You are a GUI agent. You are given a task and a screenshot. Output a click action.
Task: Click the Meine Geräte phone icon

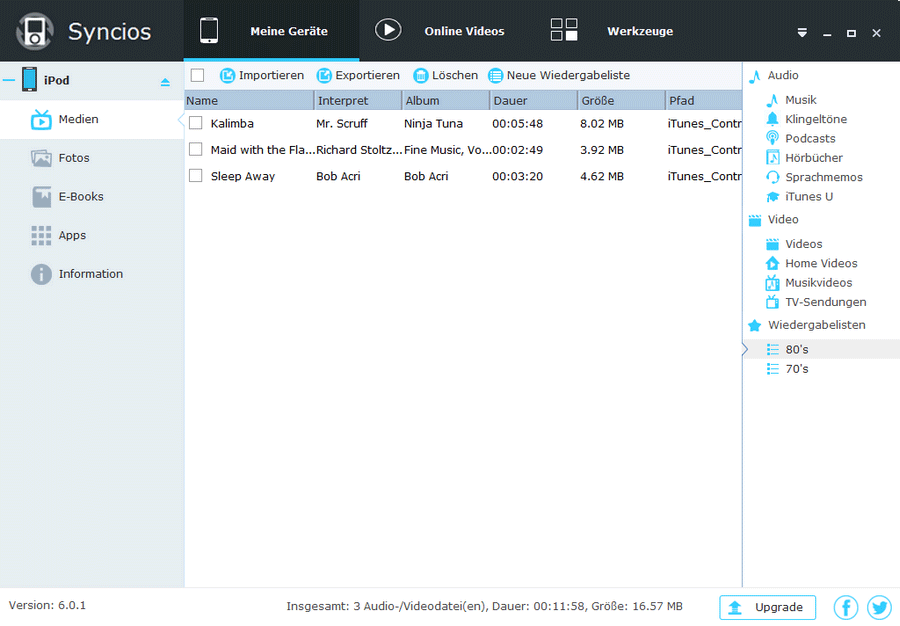209,30
